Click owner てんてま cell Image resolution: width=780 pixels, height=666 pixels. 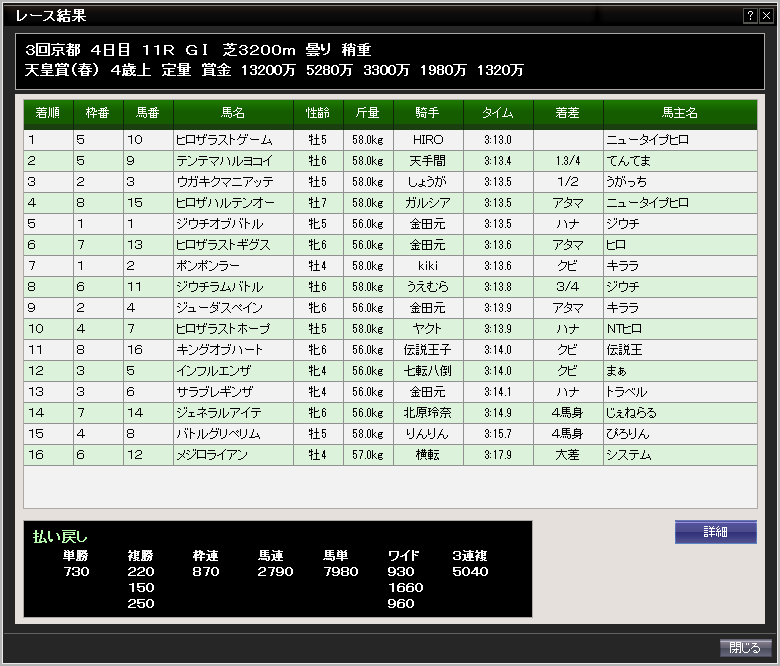point(680,161)
